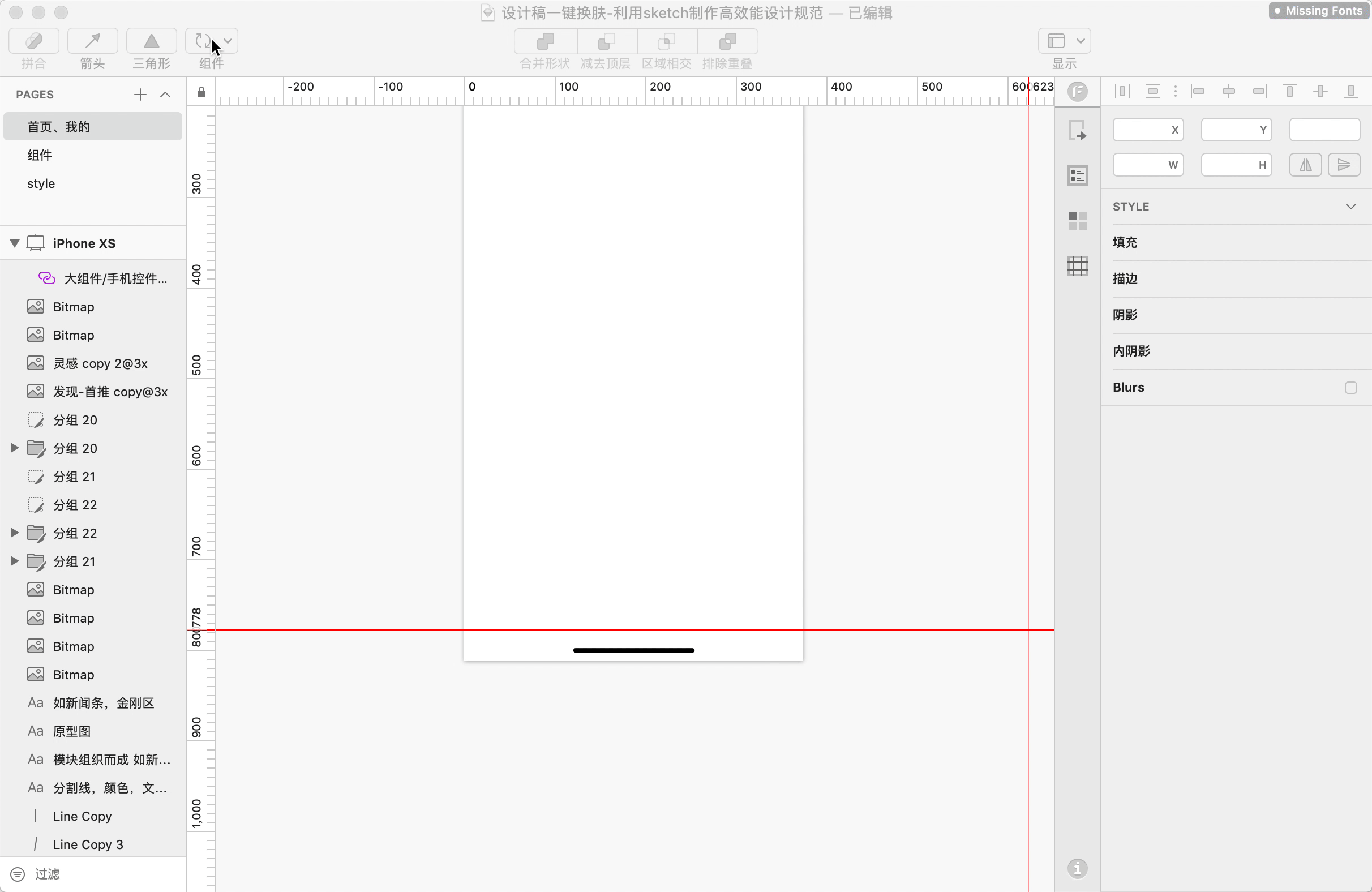
Task: Enable the Blurs checkbox
Action: (x=1350, y=388)
